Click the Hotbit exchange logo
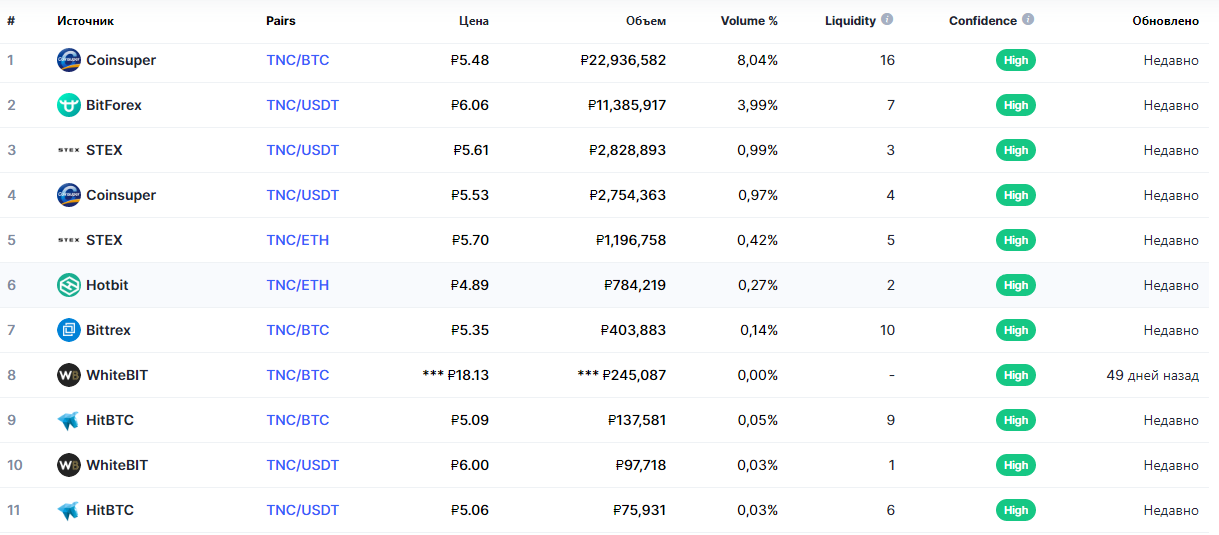 click(x=68, y=285)
